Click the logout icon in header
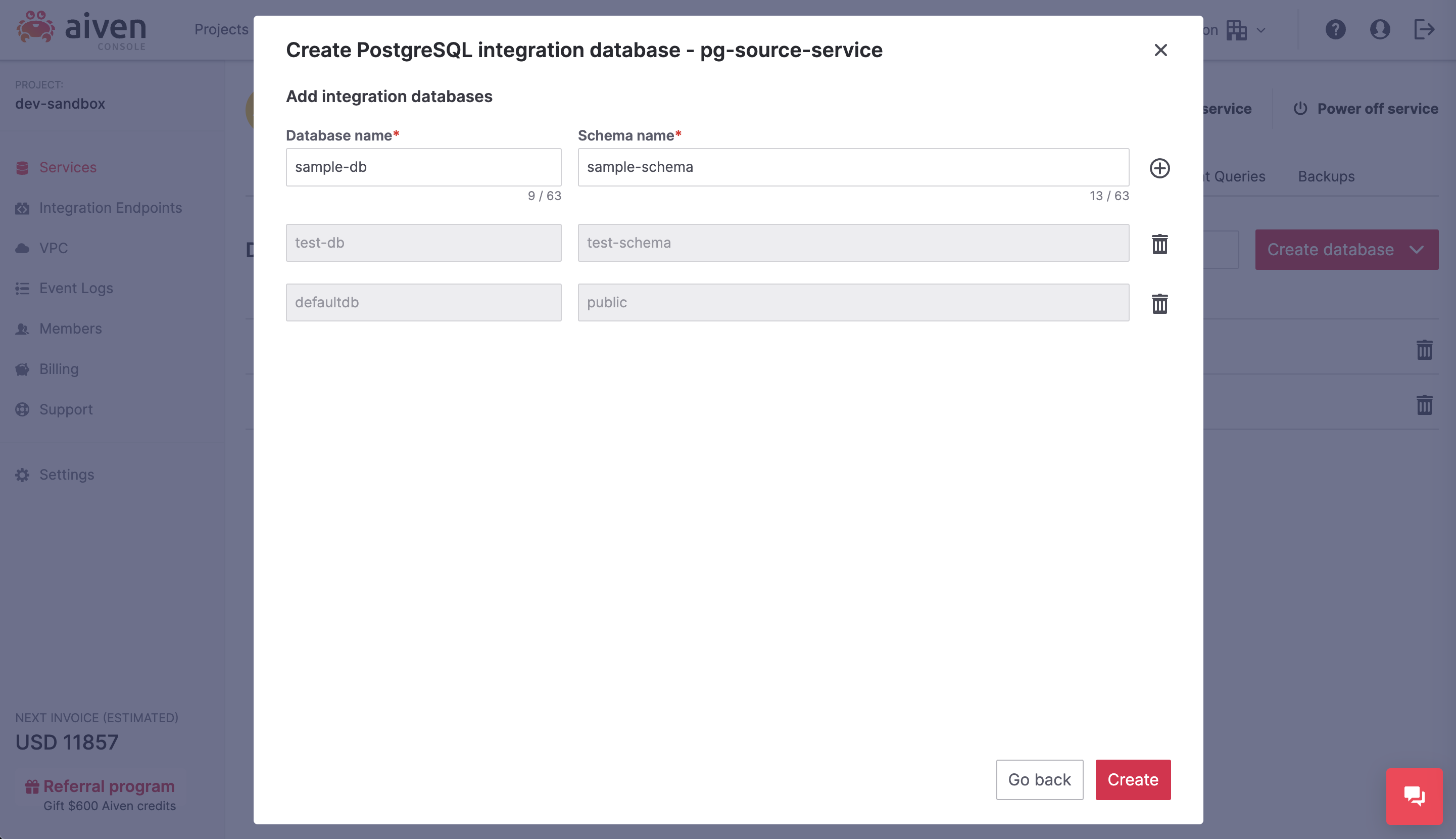The width and height of the screenshot is (1456, 839). [1424, 29]
